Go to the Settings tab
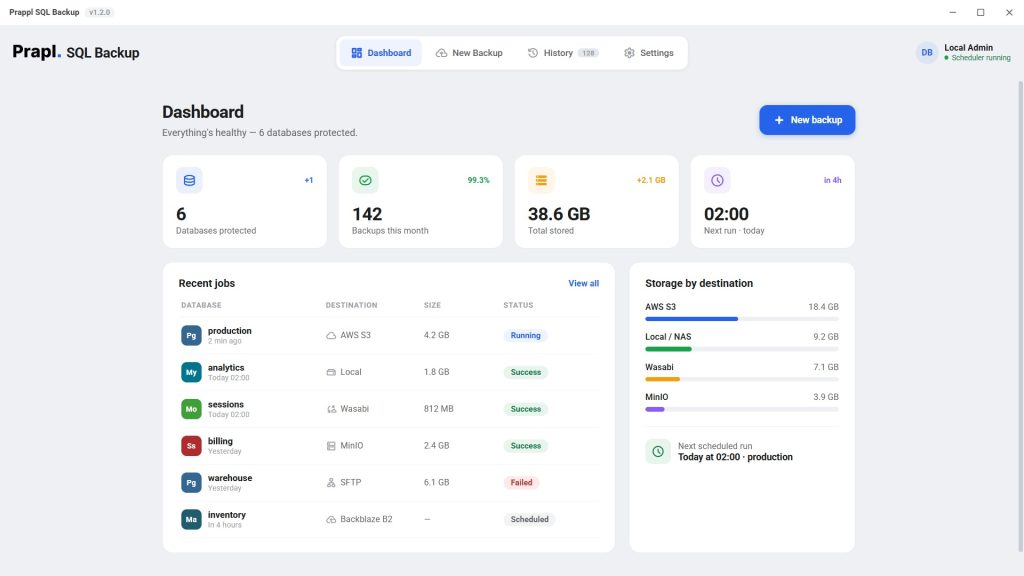This screenshot has width=1024, height=576. pos(648,53)
